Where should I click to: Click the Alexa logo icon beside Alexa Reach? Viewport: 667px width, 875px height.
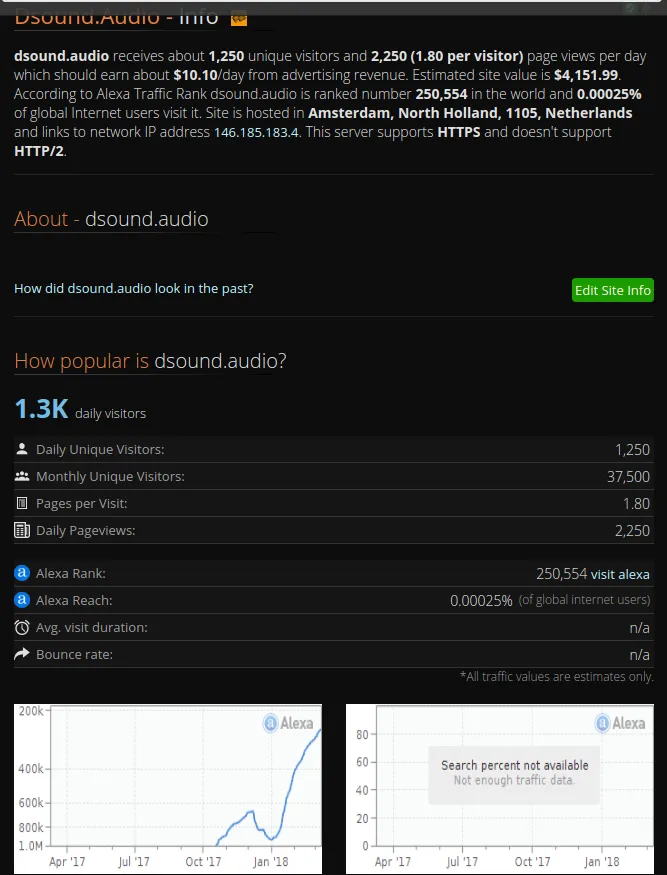click(x=22, y=600)
